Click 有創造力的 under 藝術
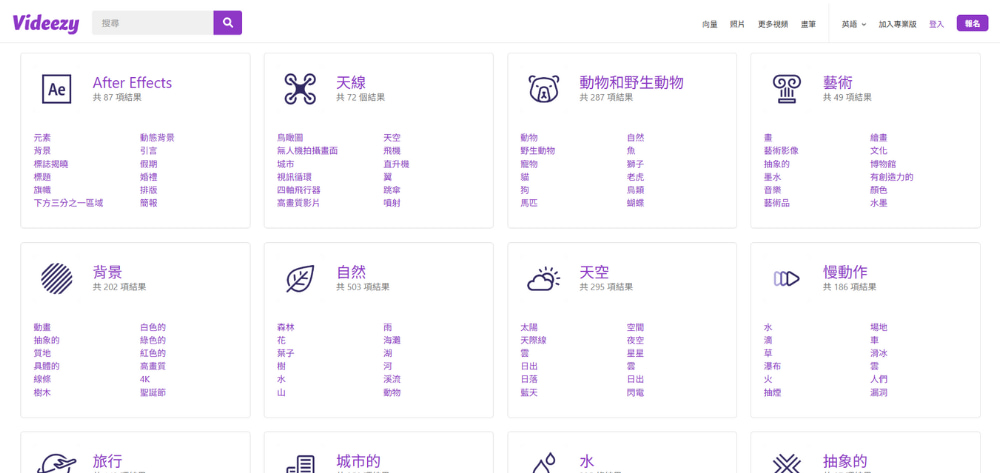1000x473 pixels. [x=892, y=177]
